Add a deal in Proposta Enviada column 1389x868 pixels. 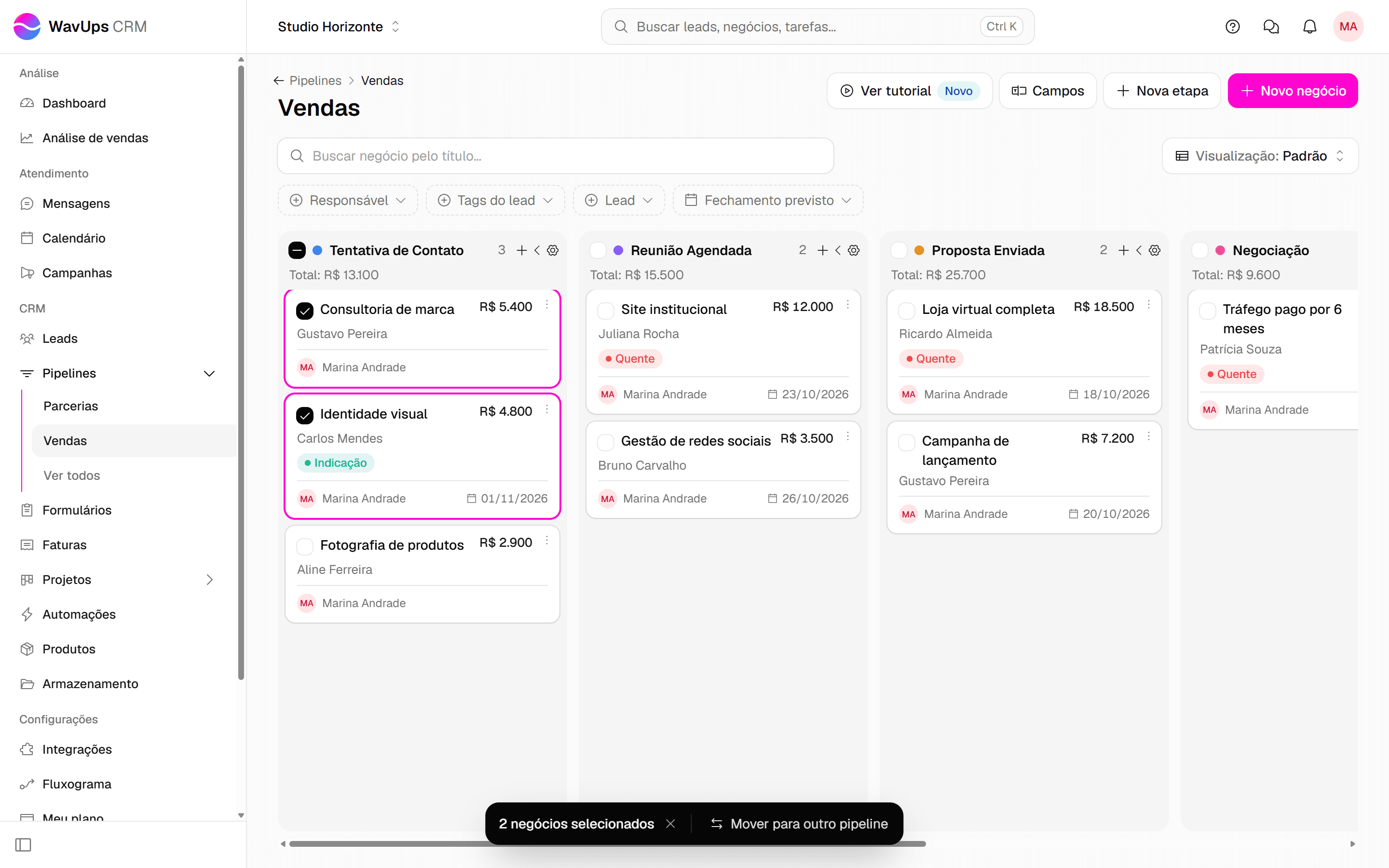pos(1123,250)
